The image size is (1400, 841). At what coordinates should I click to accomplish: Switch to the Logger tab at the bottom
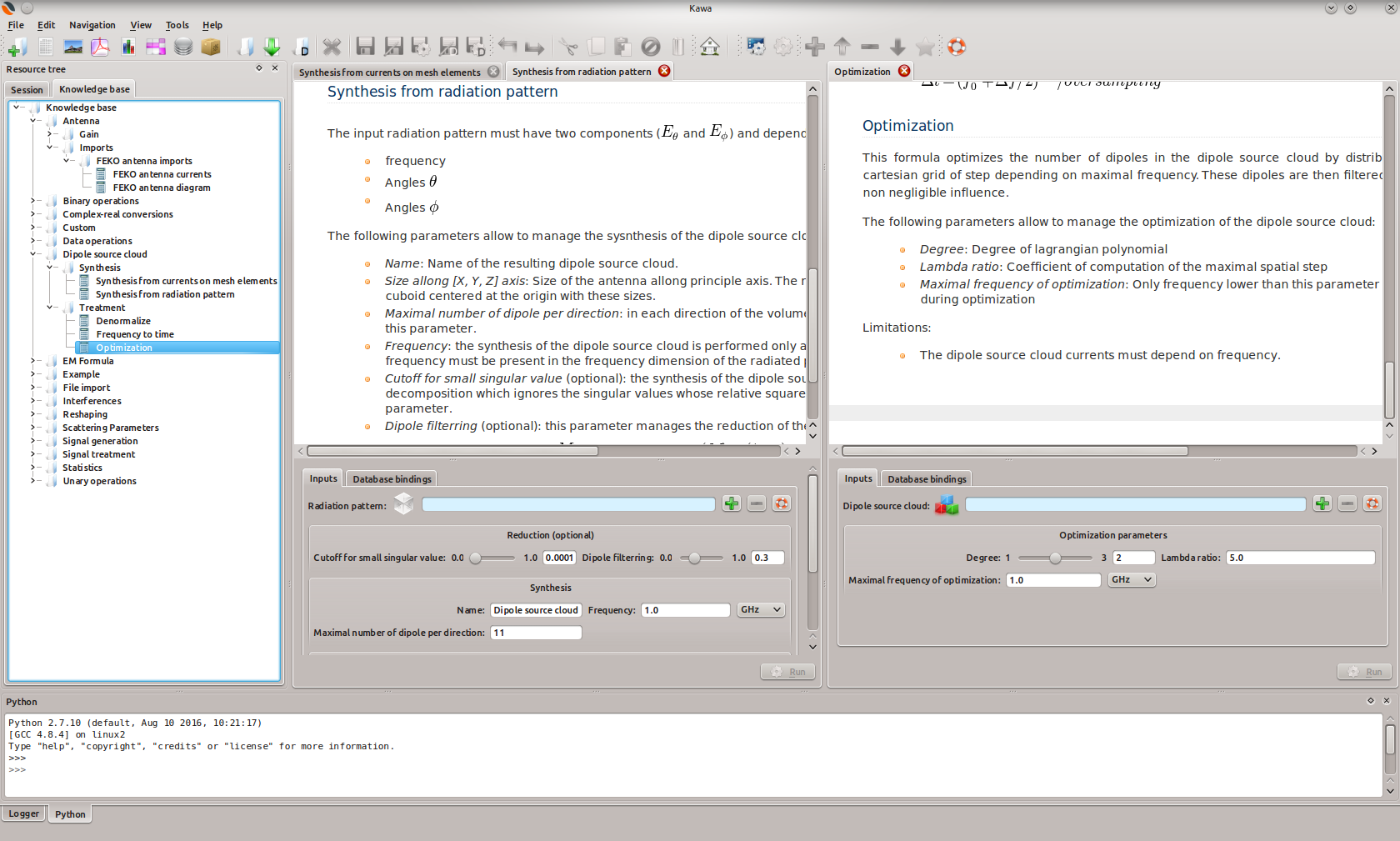(23, 813)
